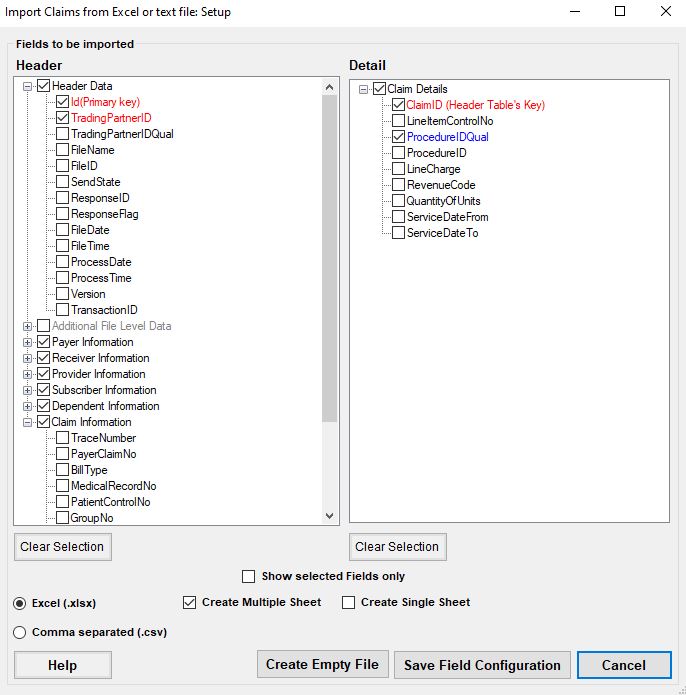The image size is (686, 695).
Task: Check the ProcedureID checkbox
Action: [x=398, y=152]
